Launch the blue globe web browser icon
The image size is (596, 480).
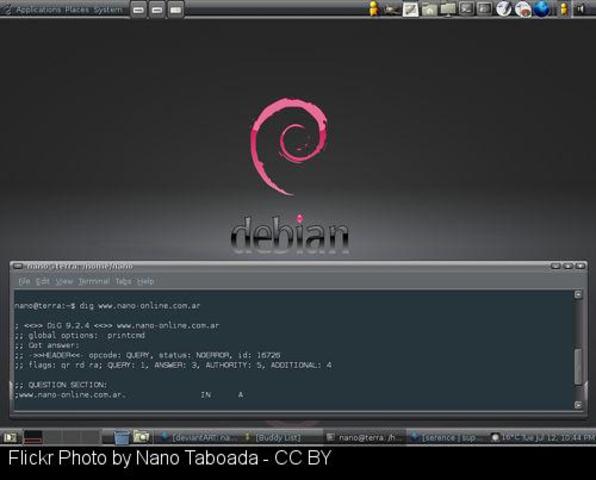coord(542,9)
